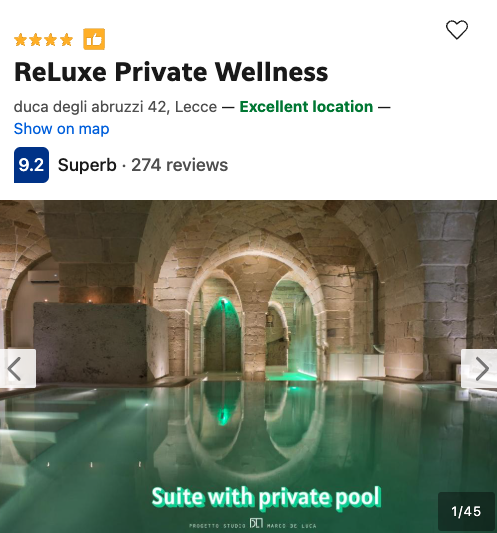Open the 274 reviews link
This screenshot has width=497, height=533.
[179, 165]
